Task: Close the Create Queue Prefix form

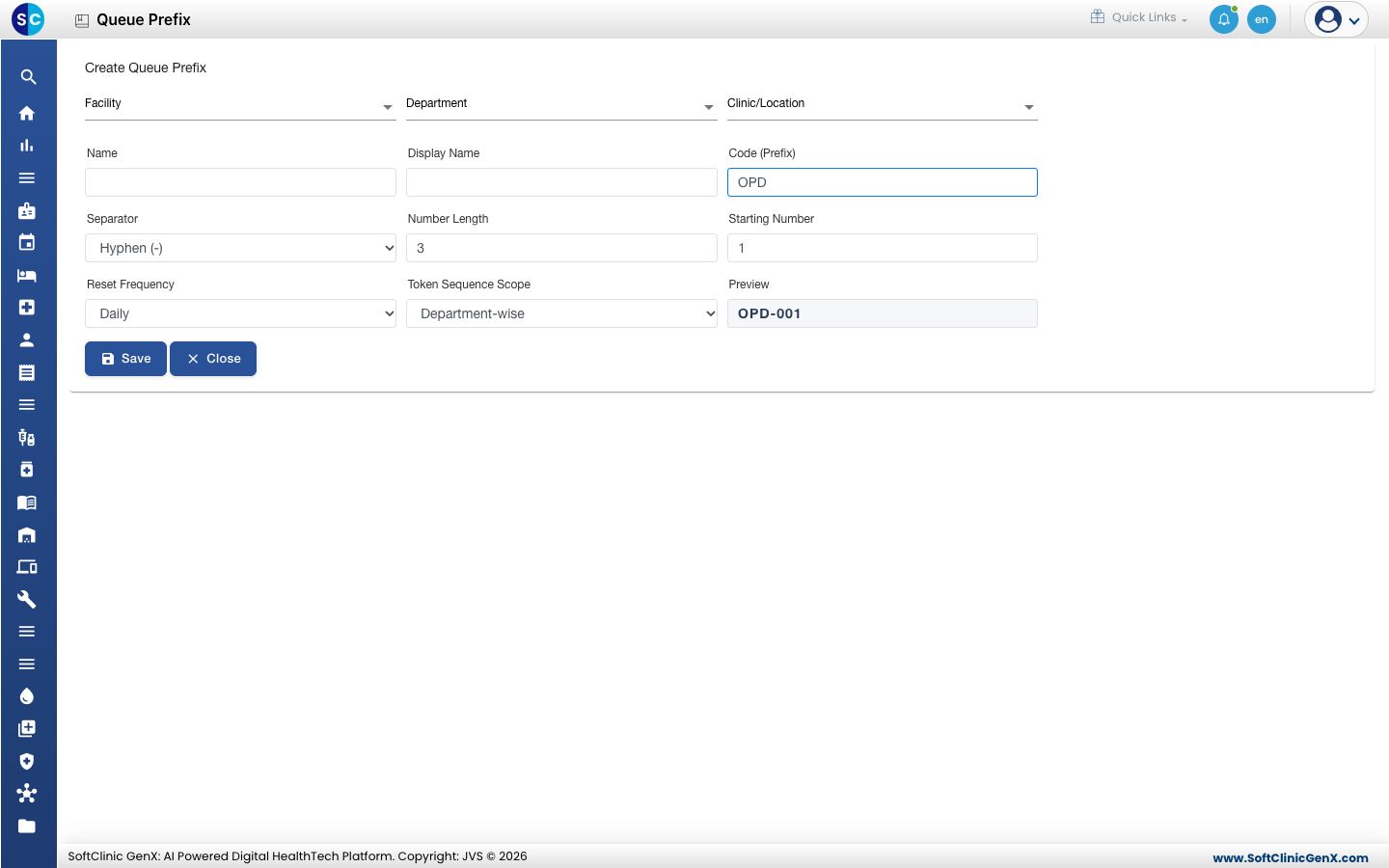Action: [213, 359]
